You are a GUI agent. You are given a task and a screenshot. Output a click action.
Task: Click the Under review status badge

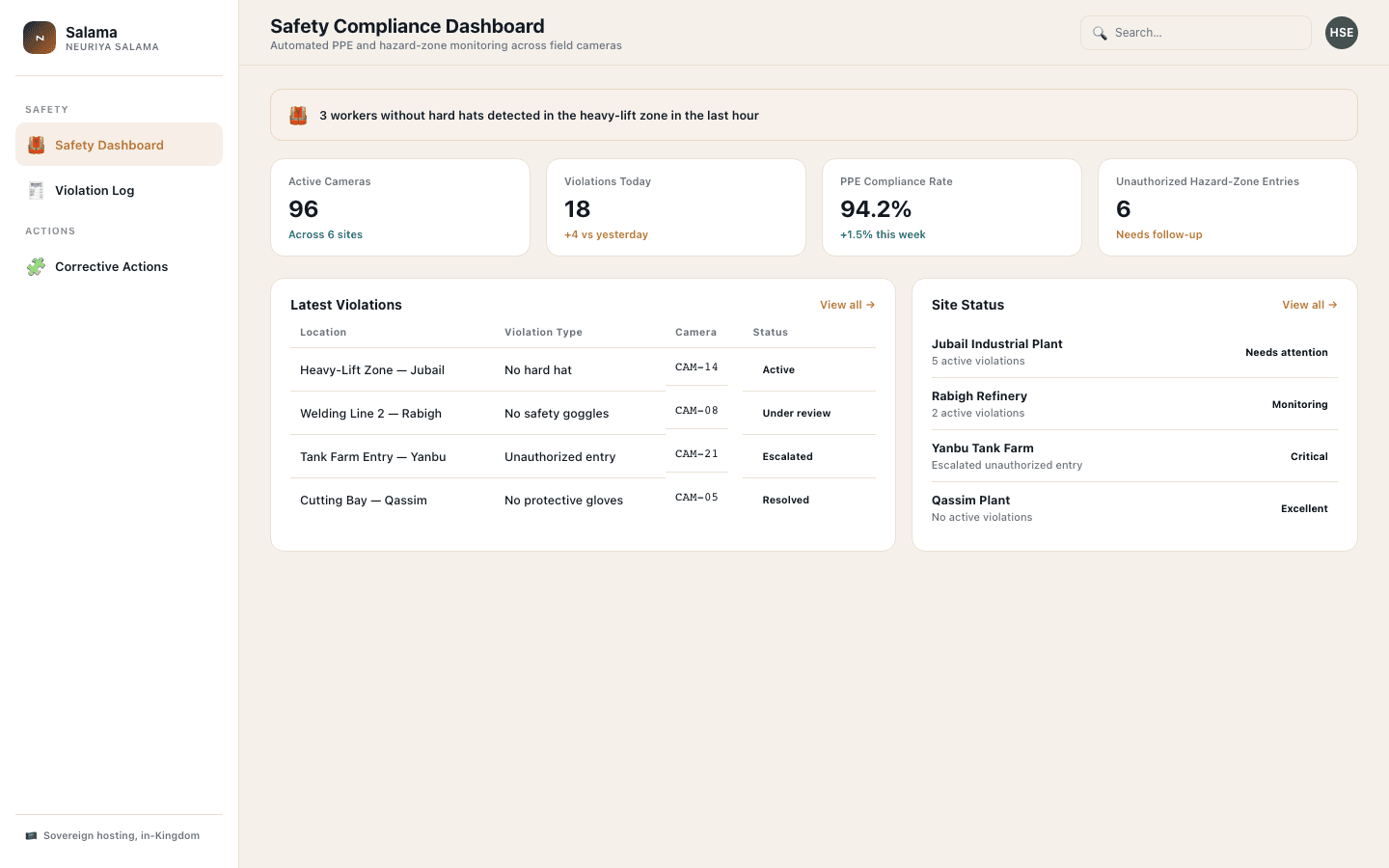point(797,413)
